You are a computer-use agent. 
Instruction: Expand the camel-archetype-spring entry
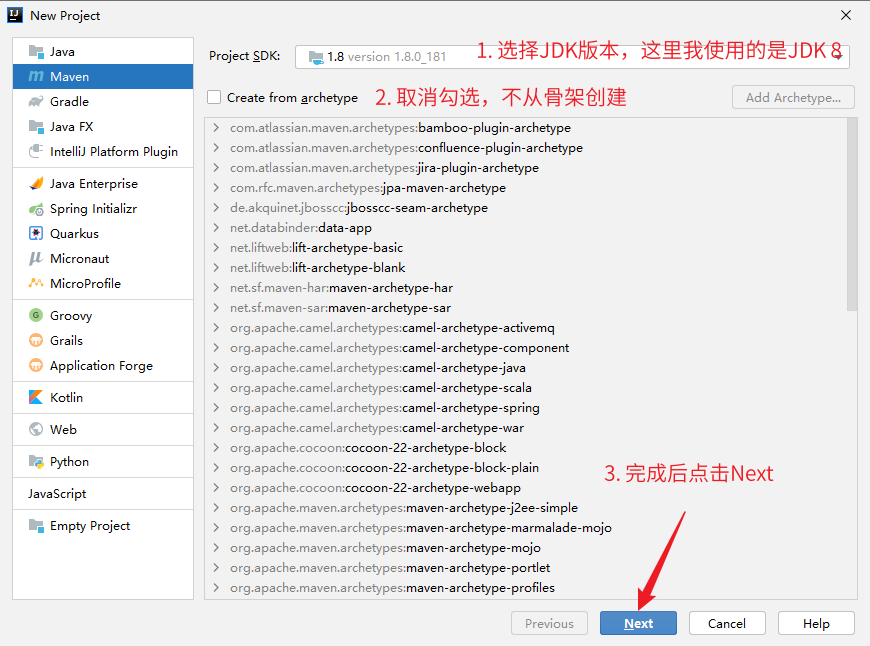click(216, 408)
